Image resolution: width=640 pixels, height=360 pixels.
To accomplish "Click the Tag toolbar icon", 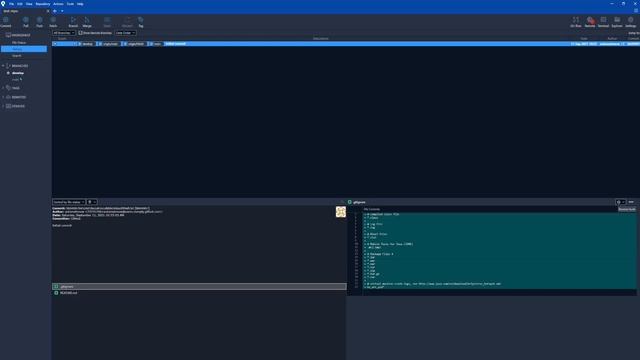I will 141,22.
